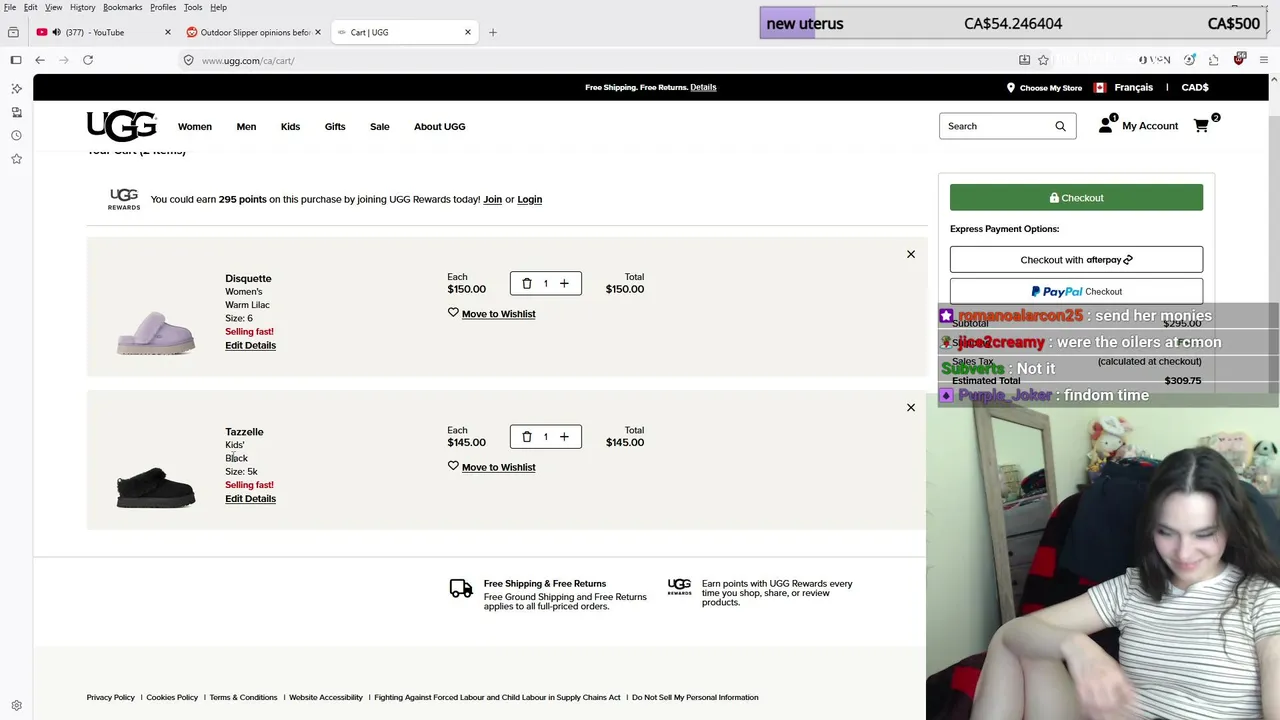Open the File menu
Screen dimensions: 1280x720
click(x=10, y=7)
